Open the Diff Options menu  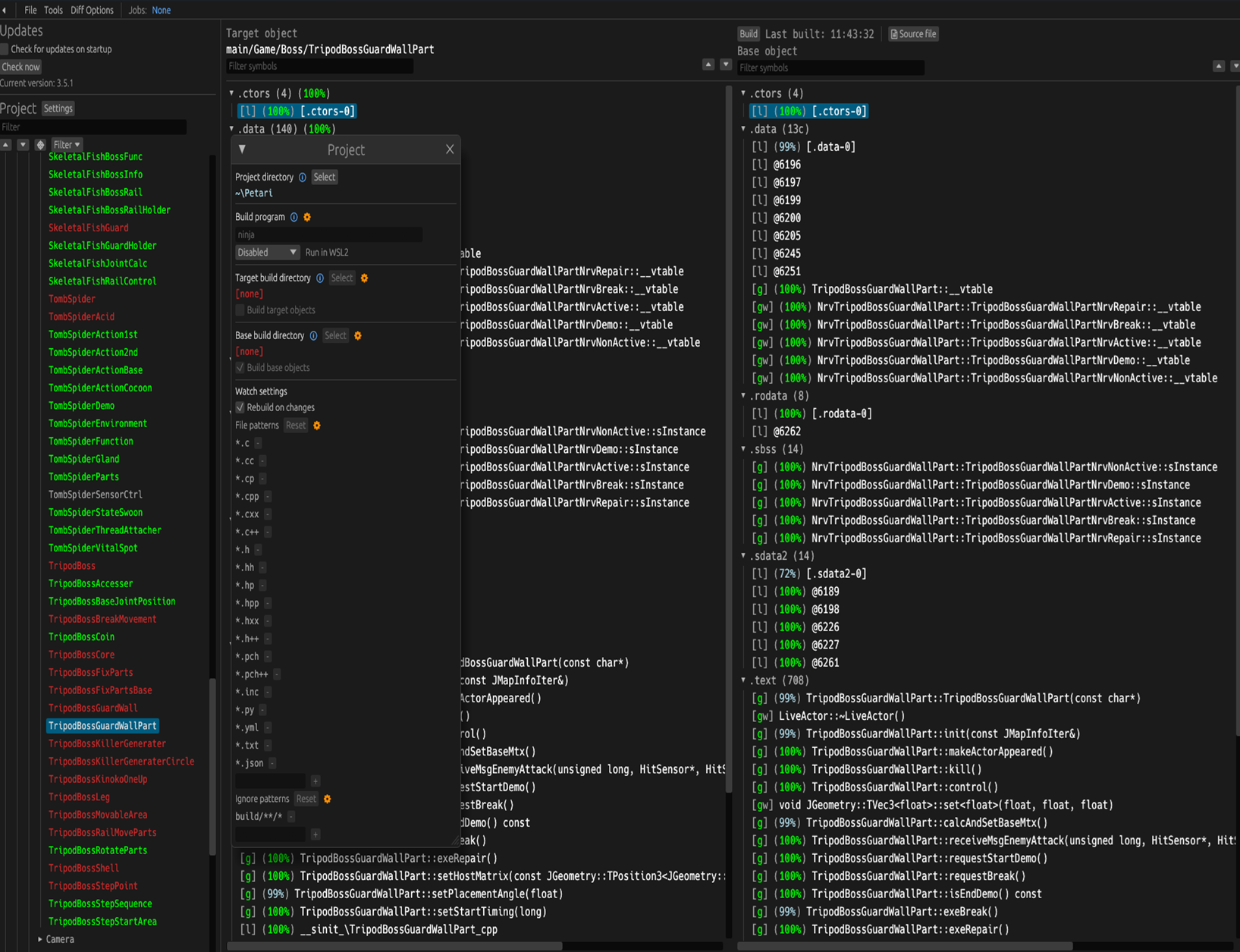point(92,10)
